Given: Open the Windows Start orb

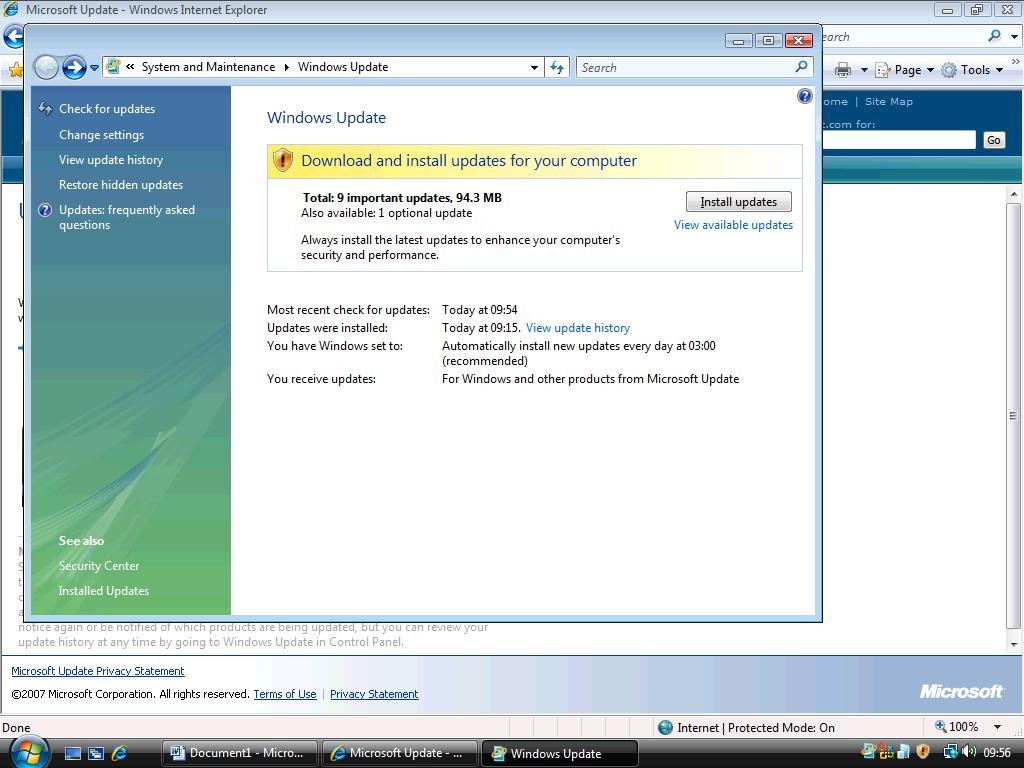Looking at the screenshot, I should click(27, 753).
